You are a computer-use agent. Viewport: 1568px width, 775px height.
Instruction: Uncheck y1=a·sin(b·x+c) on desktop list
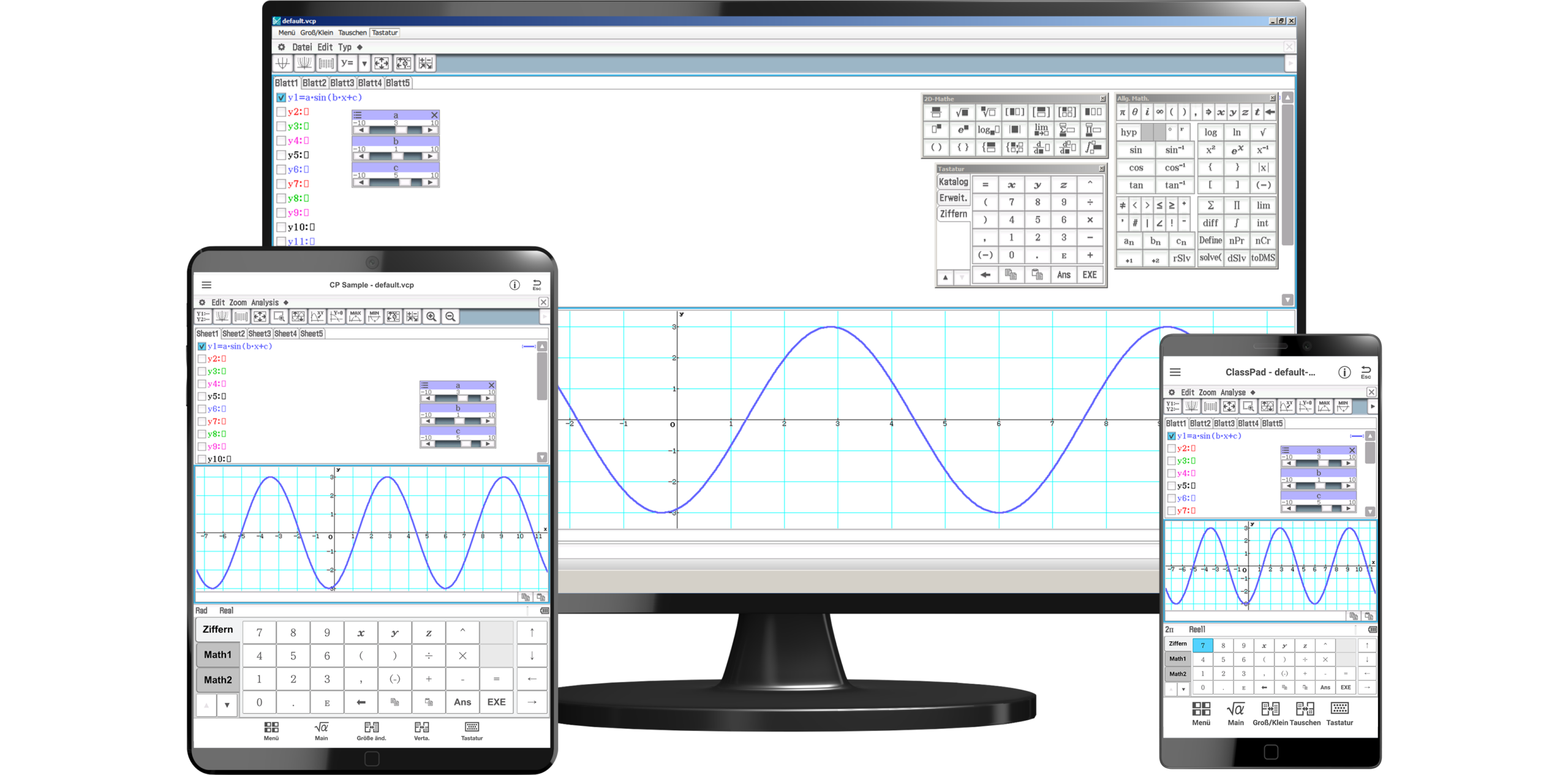[281, 97]
